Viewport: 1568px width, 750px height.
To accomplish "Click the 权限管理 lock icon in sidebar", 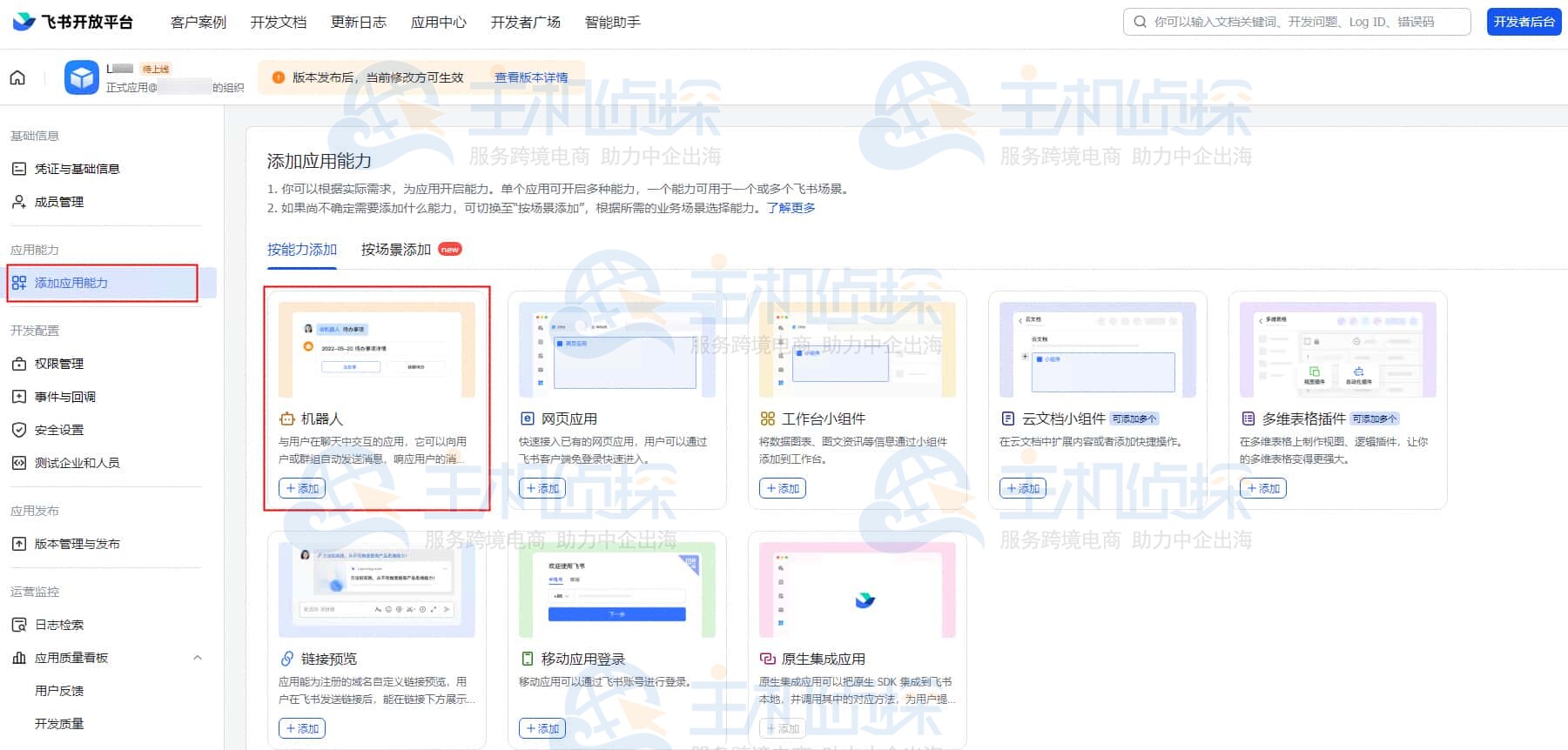I will [x=19, y=364].
